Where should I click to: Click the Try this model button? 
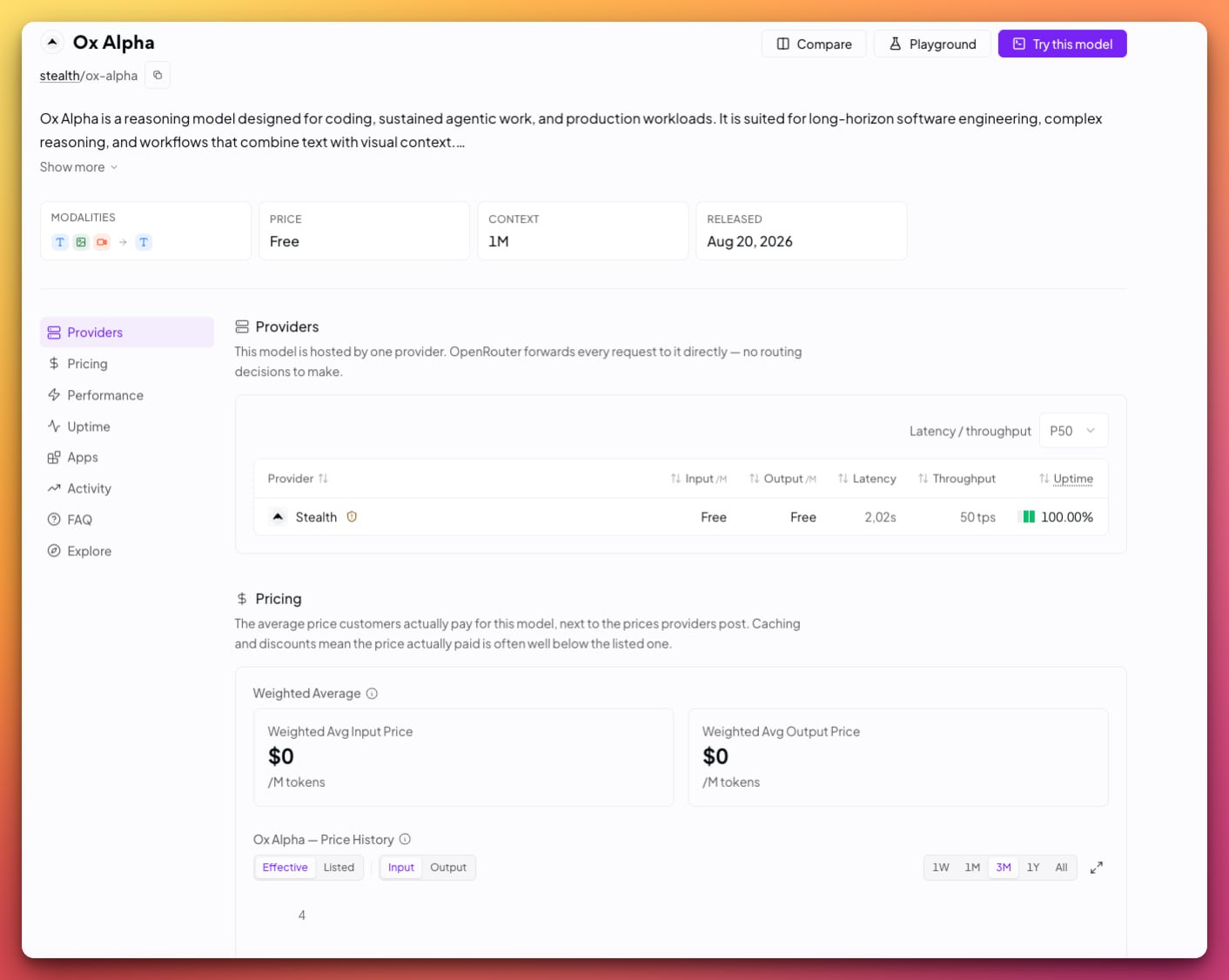coord(1063,44)
